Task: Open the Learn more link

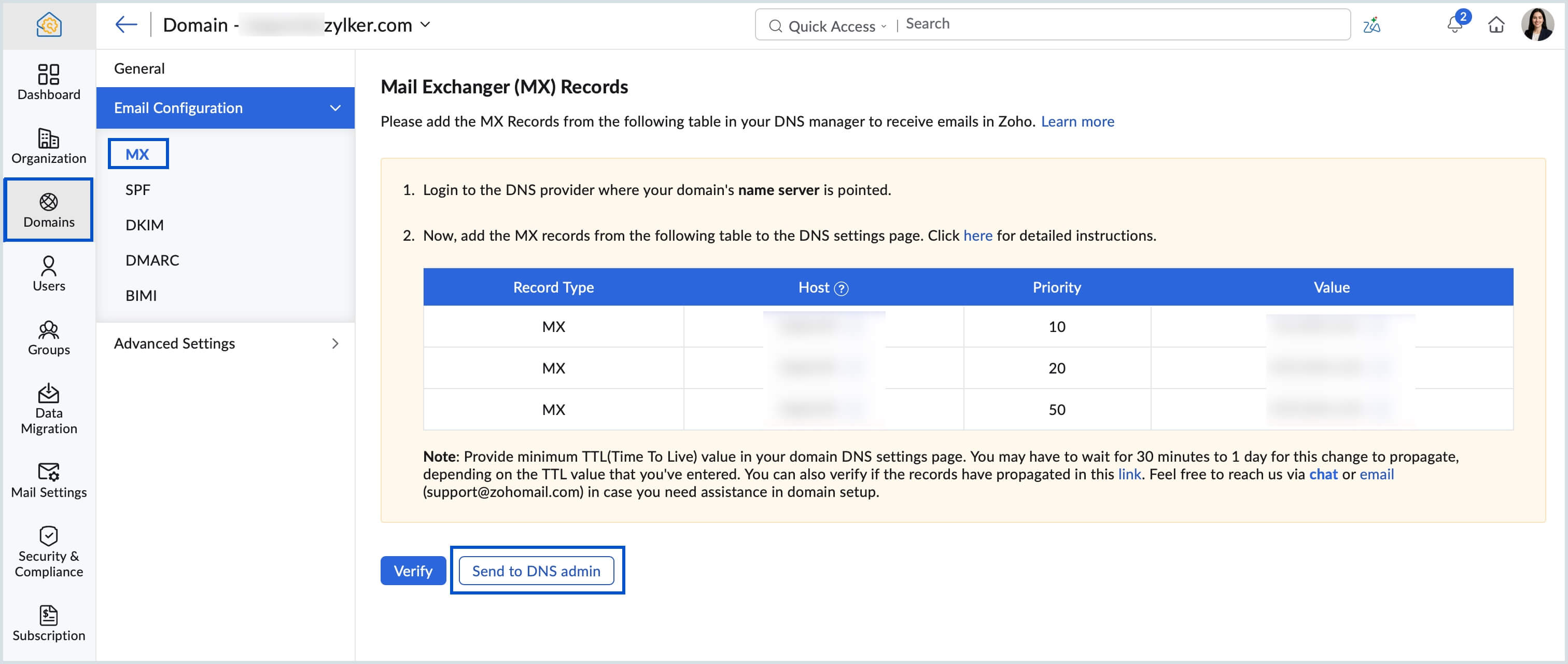Action: (1077, 121)
